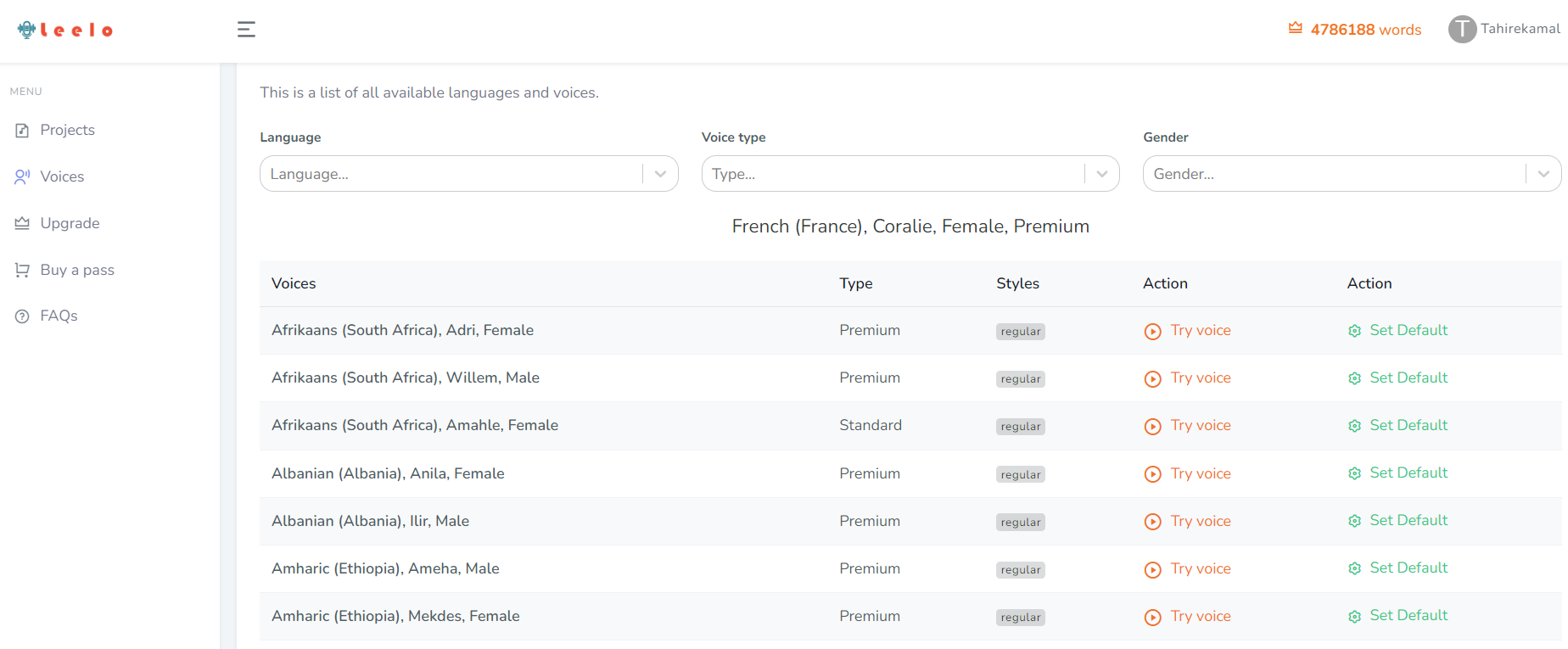
Task: Go to Projects in sidebar menu
Action: point(67,130)
